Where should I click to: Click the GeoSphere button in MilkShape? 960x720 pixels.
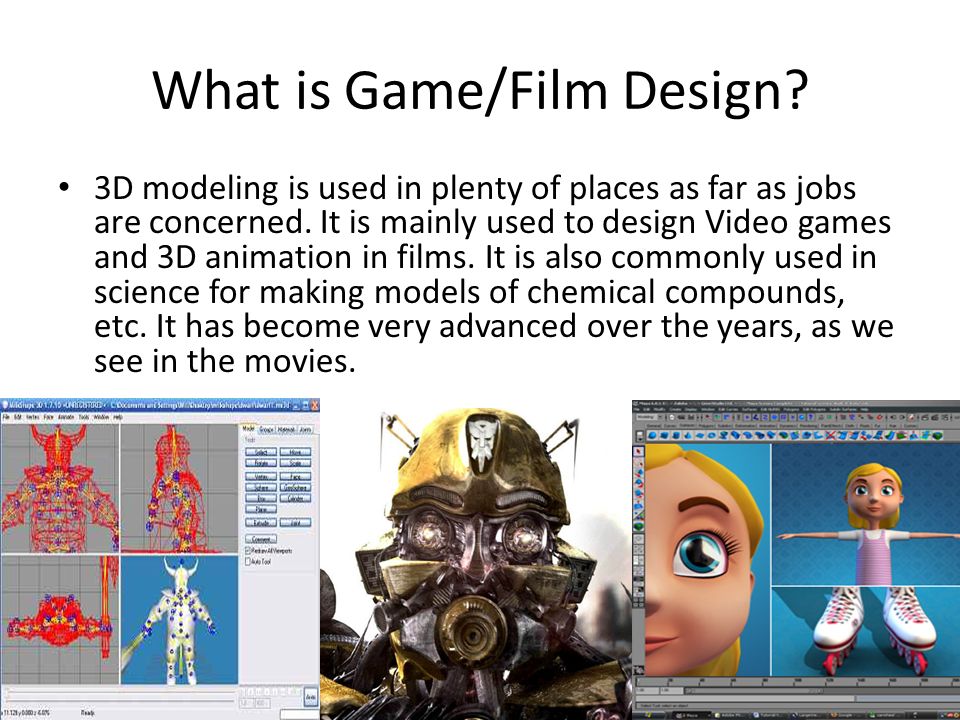(x=296, y=487)
